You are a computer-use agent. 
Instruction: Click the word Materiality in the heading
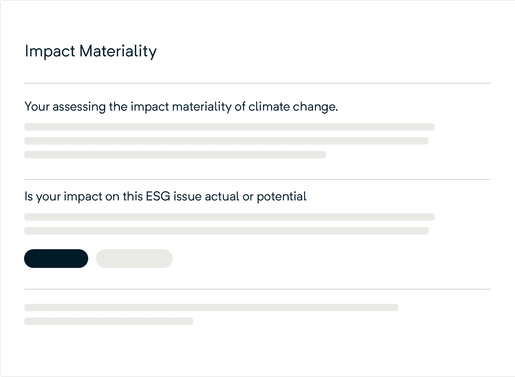click(118, 52)
